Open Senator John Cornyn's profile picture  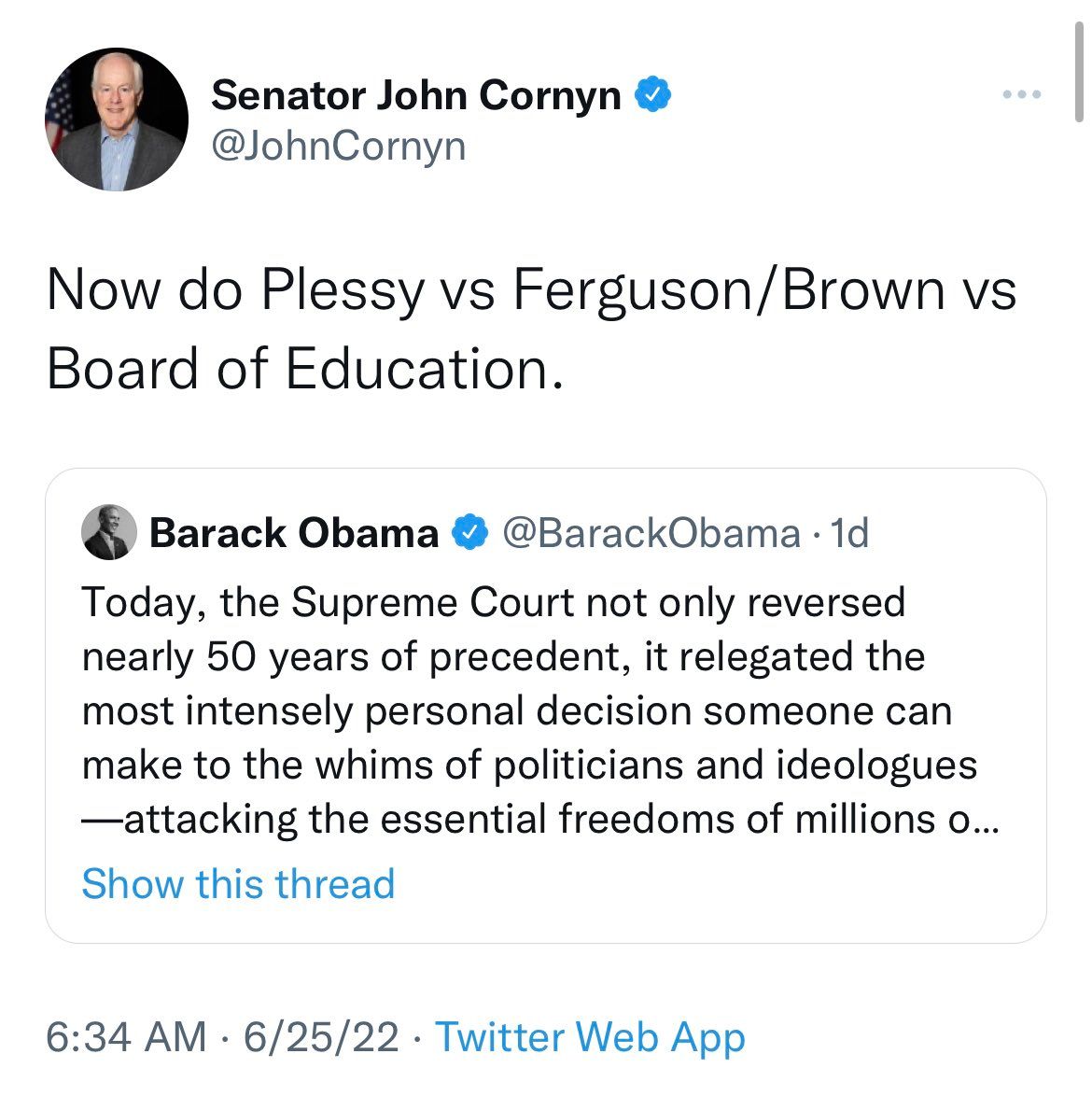[x=117, y=119]
